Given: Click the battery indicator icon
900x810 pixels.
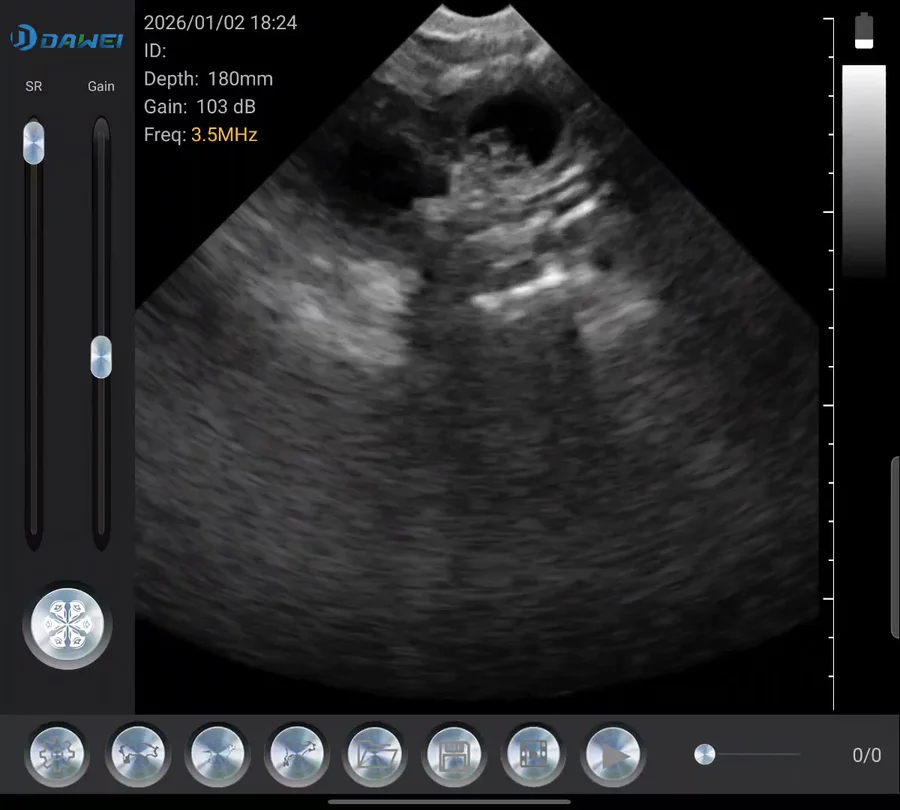Looking at the screenshot, I should point(864,30).
